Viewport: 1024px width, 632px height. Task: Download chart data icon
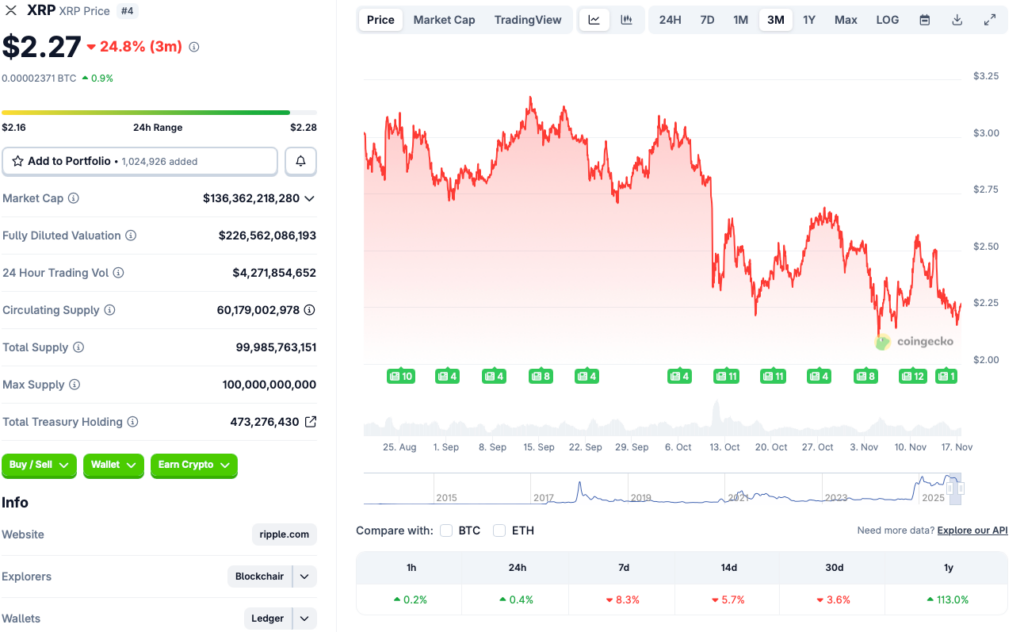(x=957, y=20)
